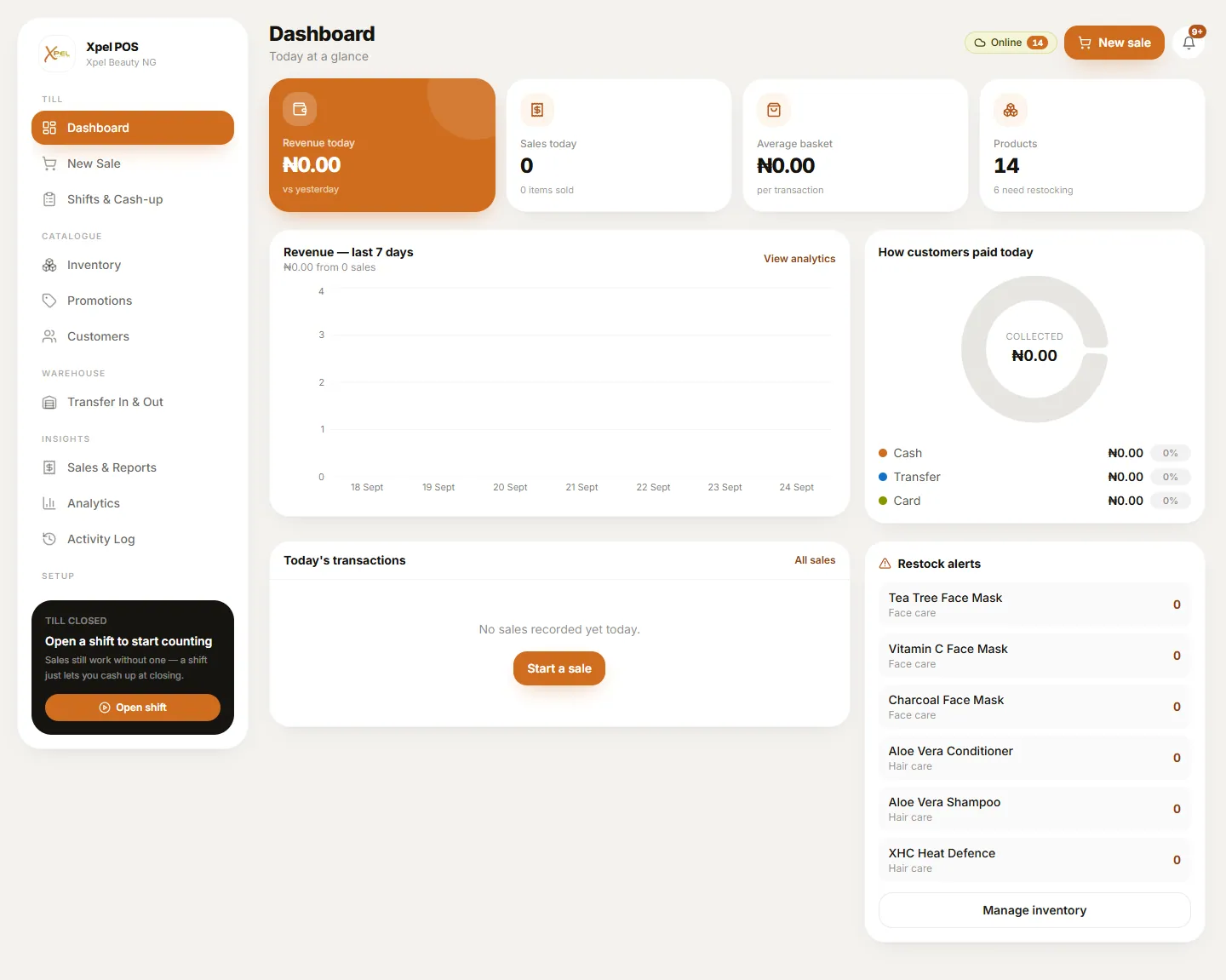The height and width of the screenshot is (980, 1226).
Task: Click the Customers people icon
Action: pos(49,336)
